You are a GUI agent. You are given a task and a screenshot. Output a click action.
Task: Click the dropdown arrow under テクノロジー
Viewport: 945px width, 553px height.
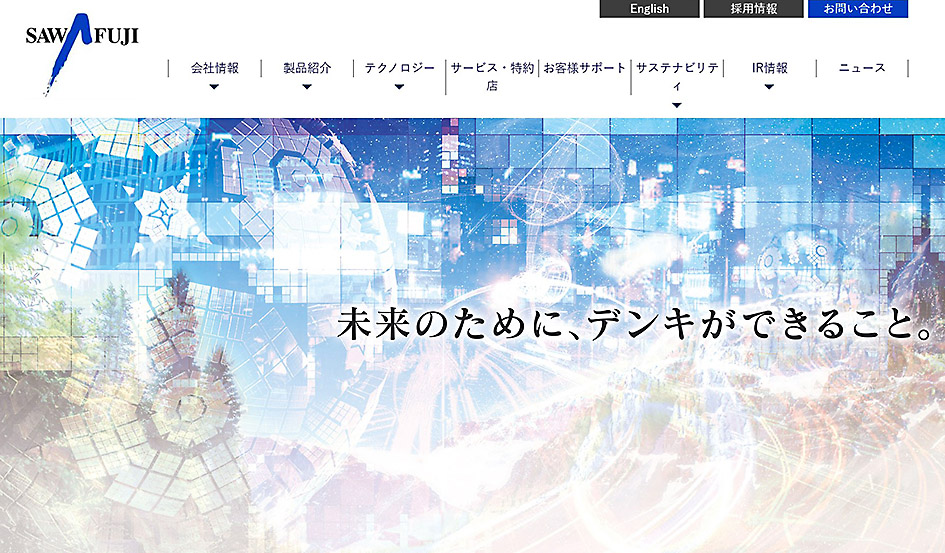[399, 87]
